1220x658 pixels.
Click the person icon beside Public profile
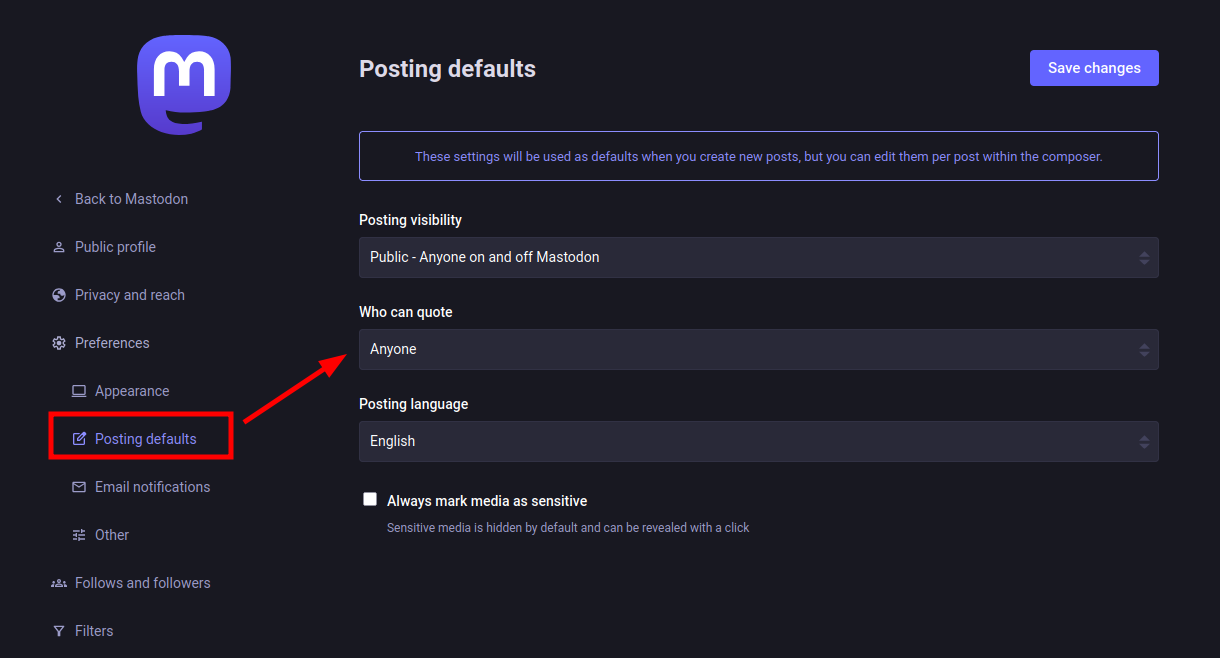pos(59,247)
